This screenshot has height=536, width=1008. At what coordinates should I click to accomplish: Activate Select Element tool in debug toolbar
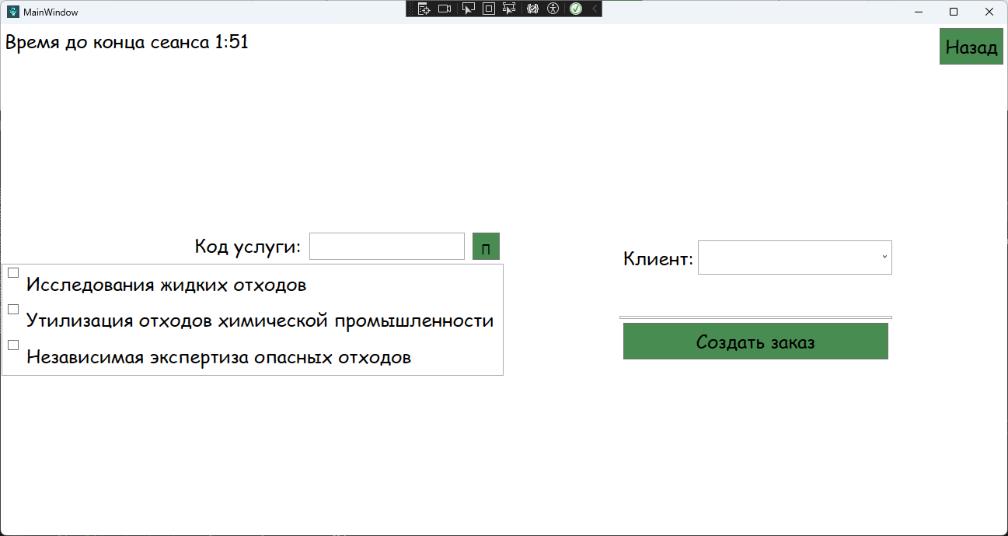[468, 9]
